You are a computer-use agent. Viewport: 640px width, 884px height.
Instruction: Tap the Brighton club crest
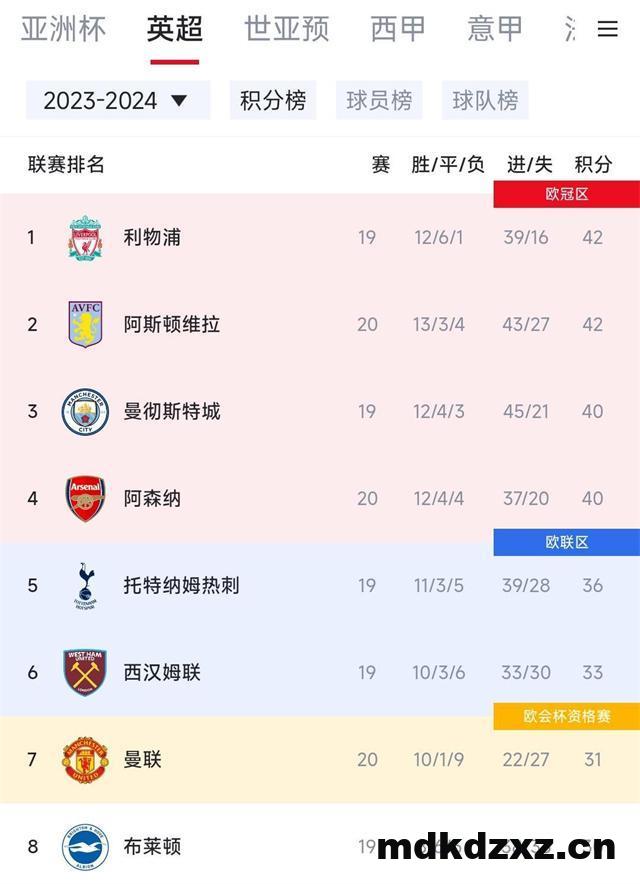coord(85,847)
